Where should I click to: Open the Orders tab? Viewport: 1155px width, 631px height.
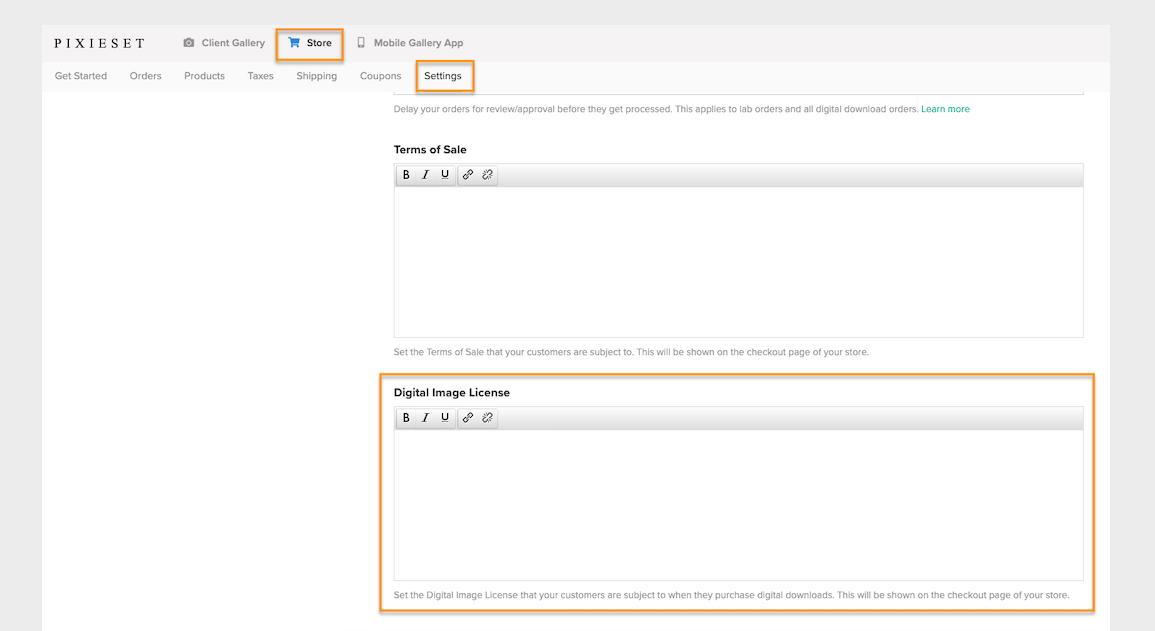pyautogui.click(x=145, y=76)
